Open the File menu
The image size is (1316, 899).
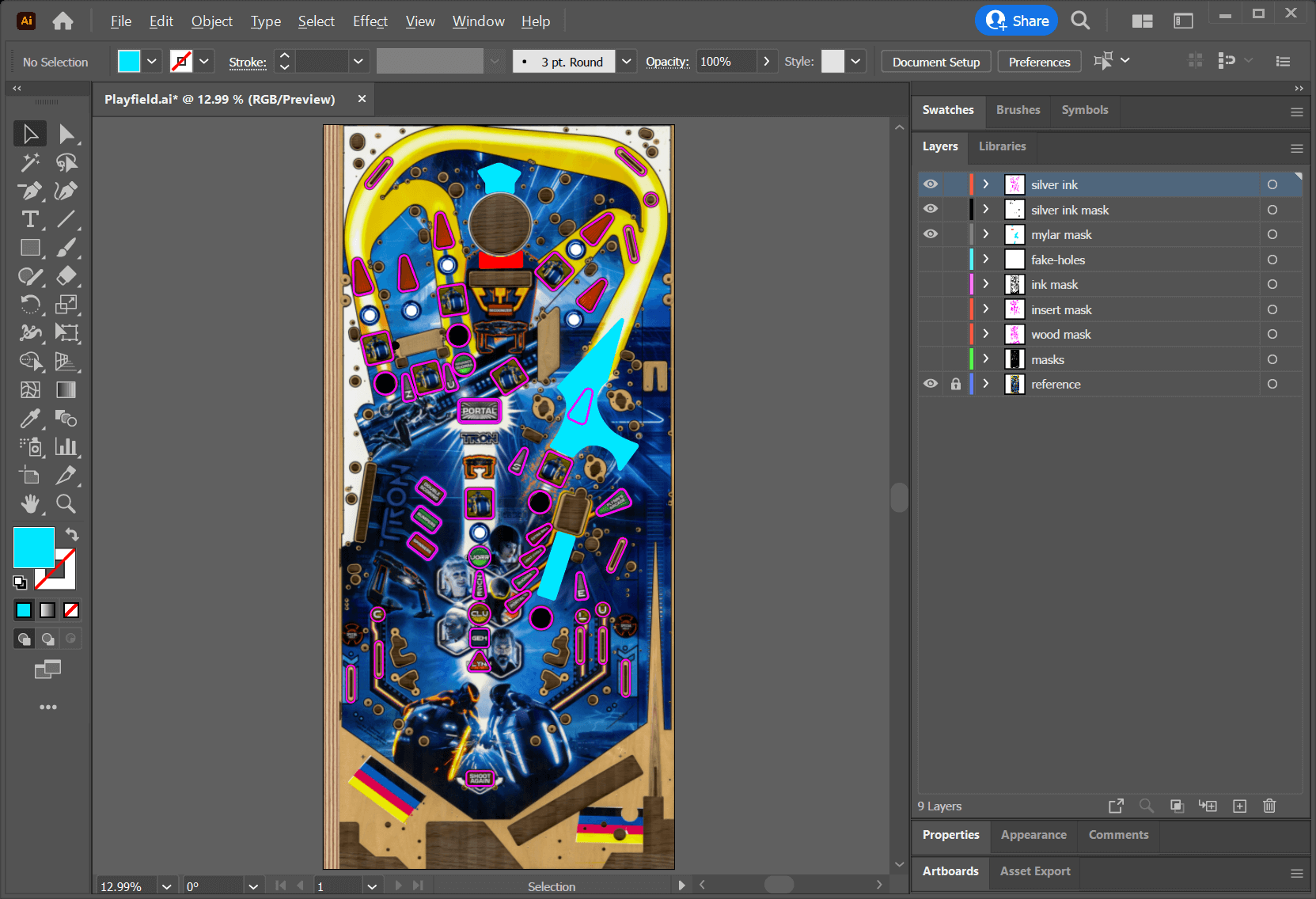(121, 21)
